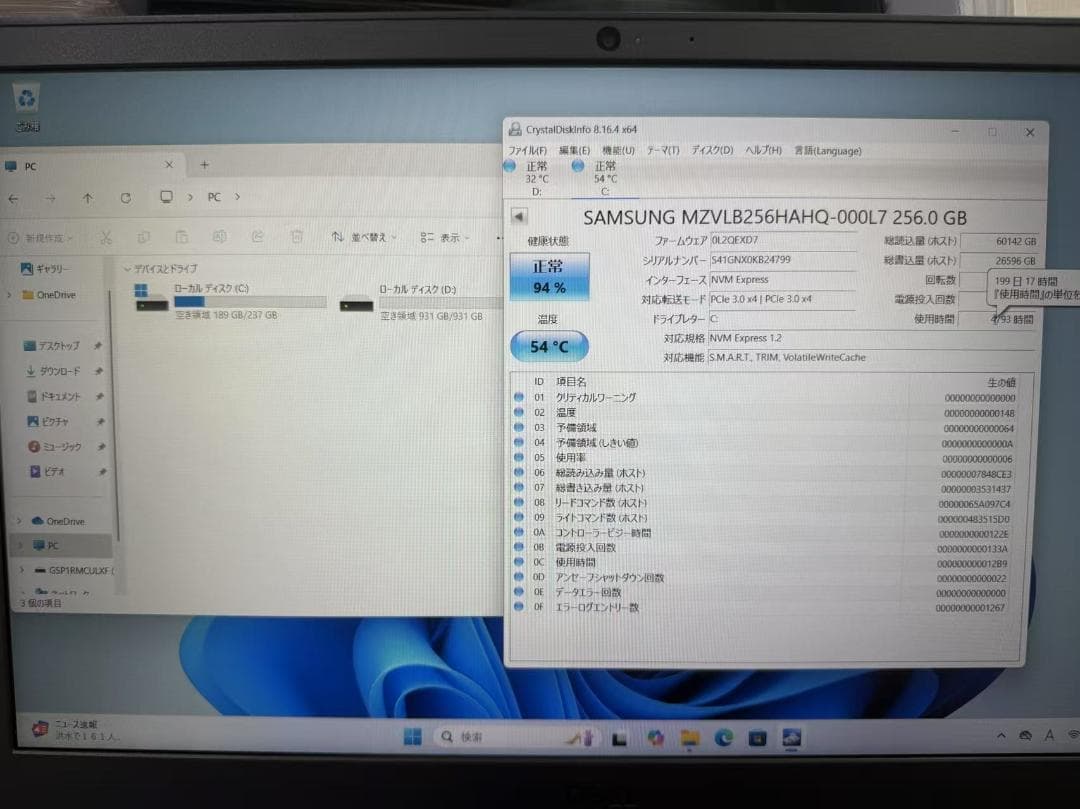Select the cut icon in Explorer toolbar
The width and height of the screenshot is (1080, 809).
pyautogui.click(x=105, y=237)
